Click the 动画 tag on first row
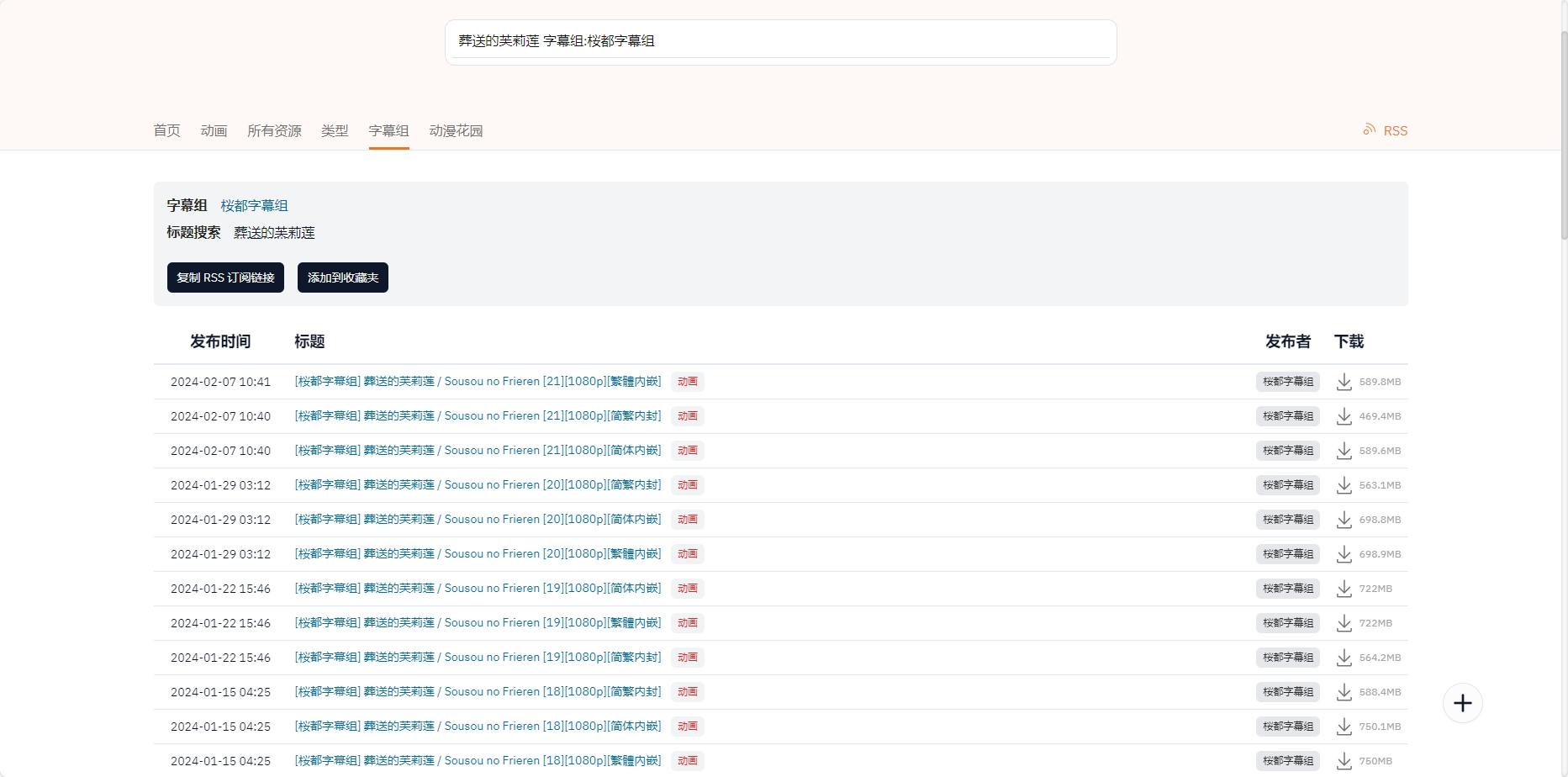 coord(687,382)
